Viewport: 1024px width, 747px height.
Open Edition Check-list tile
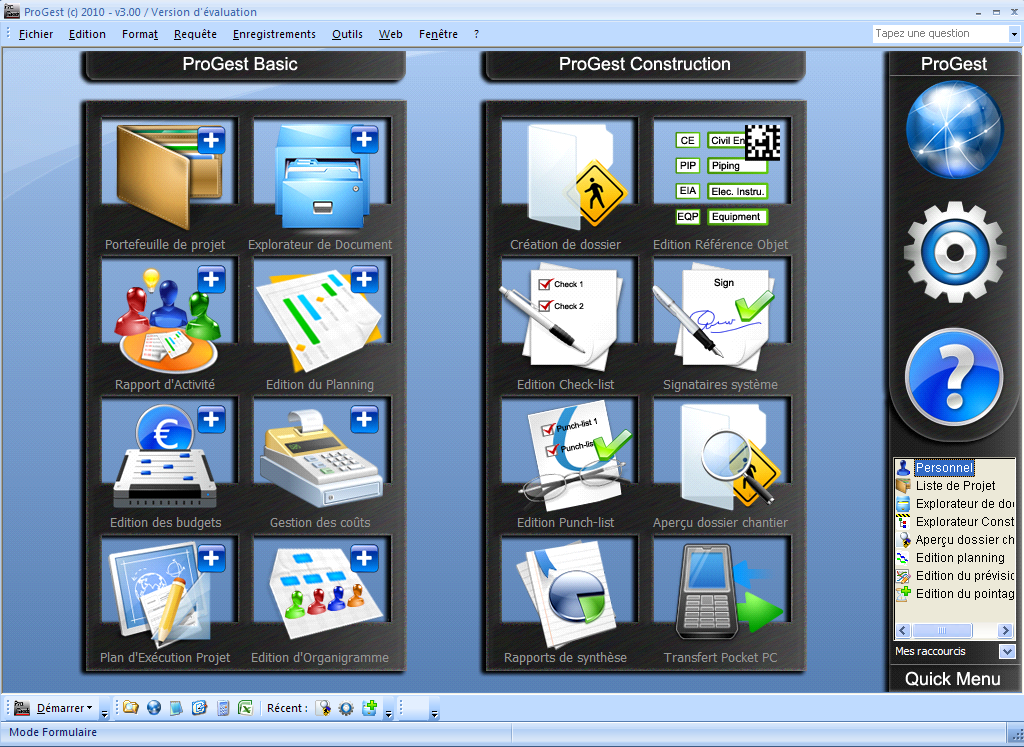click(562, 318)
